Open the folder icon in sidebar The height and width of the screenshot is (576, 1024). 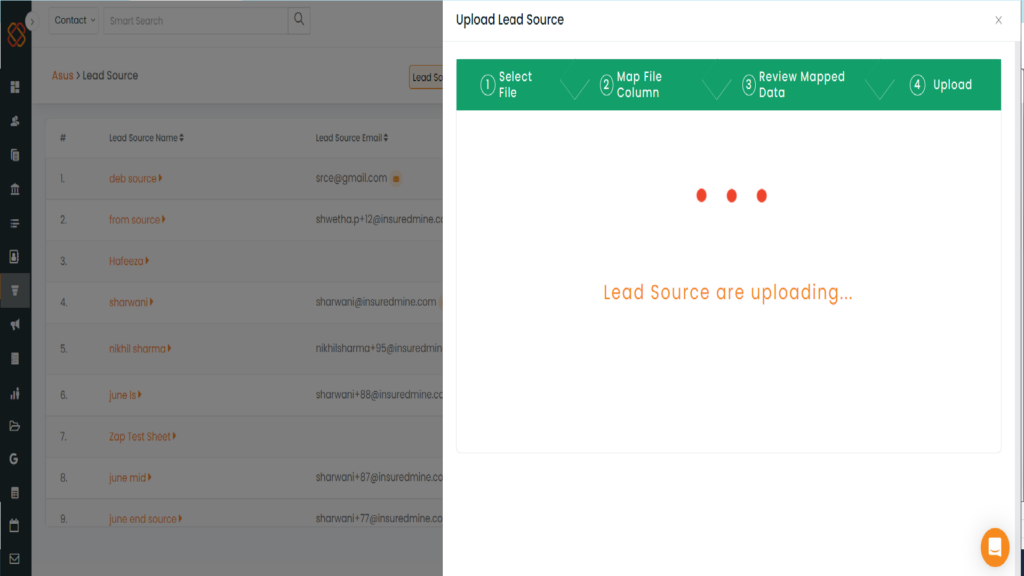coord(15,426)
